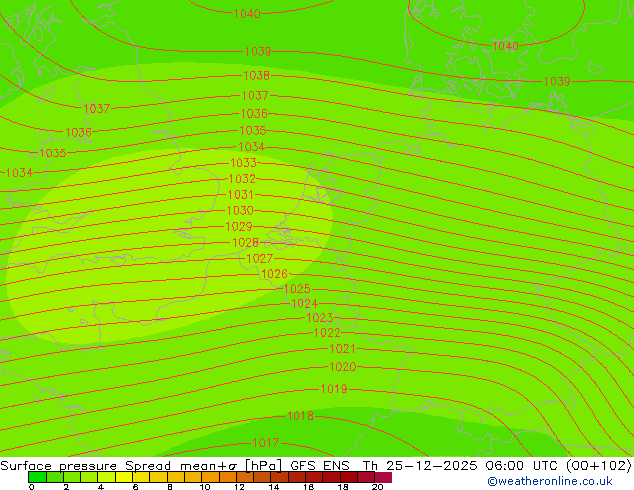Viewport: 634px width, 490px height.
Task: Click the 1040 label at top center
Action: 247,14
